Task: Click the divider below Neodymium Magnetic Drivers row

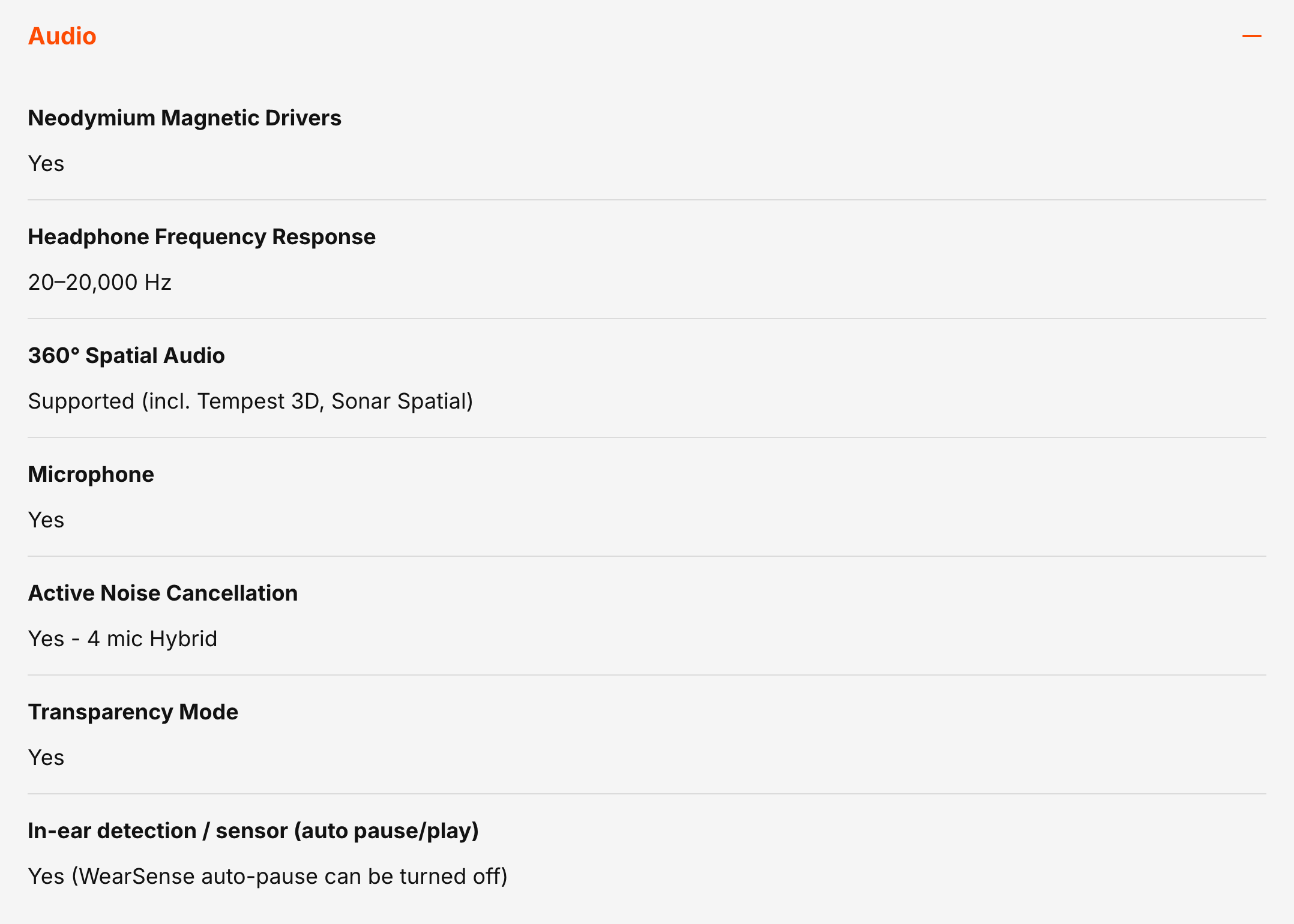Action: click(647, 200)
